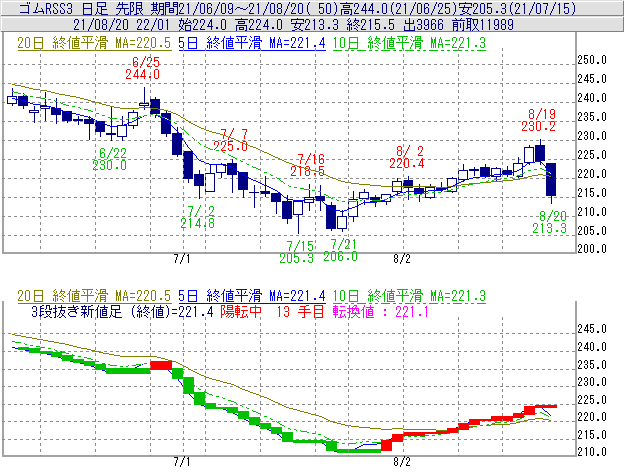
Task: Click the 3段抜き新値足 (終値)=221.4 label
Action: click(122, 311)
